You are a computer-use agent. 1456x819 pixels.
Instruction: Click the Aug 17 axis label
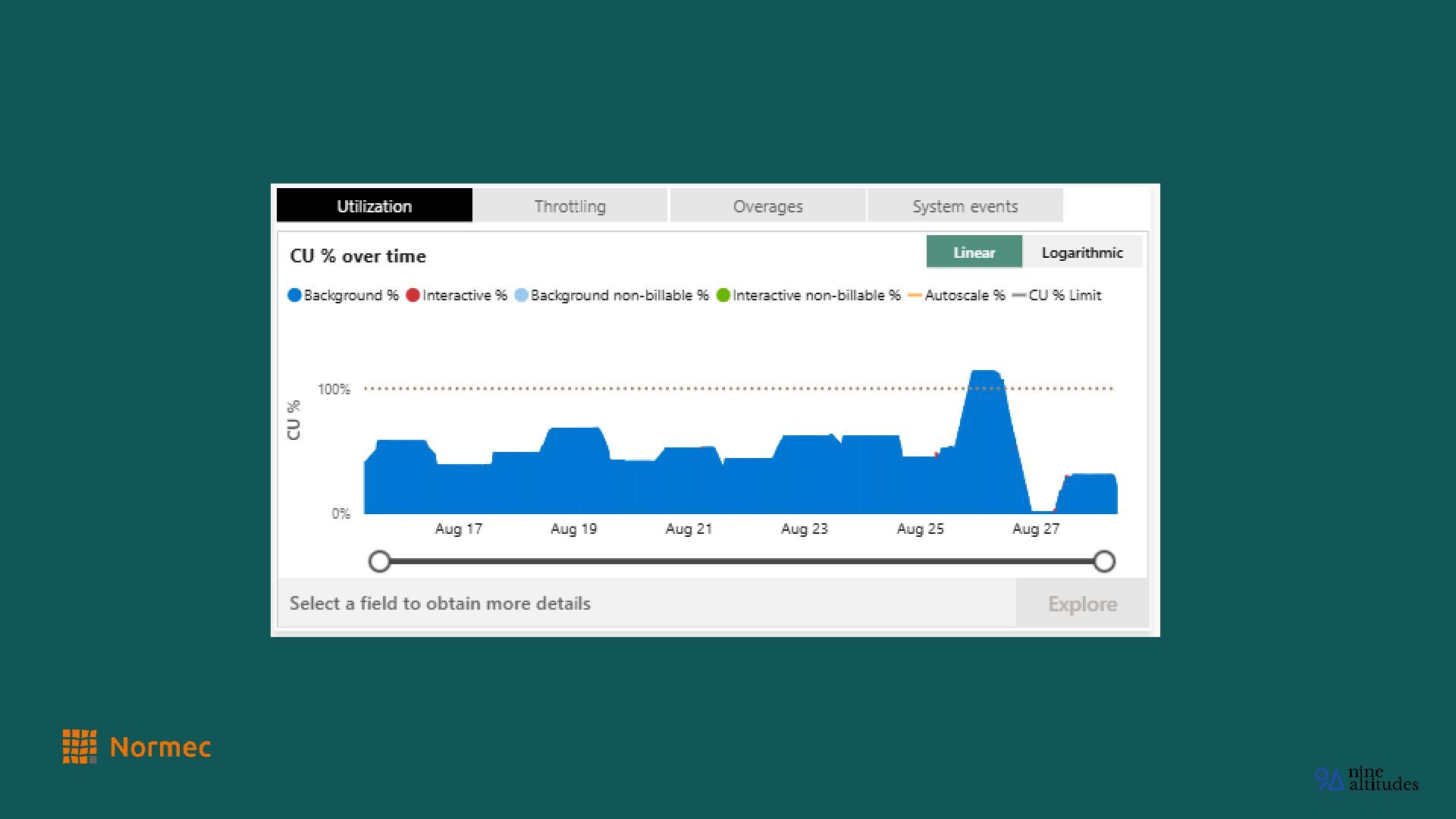(x=458, y=529)
